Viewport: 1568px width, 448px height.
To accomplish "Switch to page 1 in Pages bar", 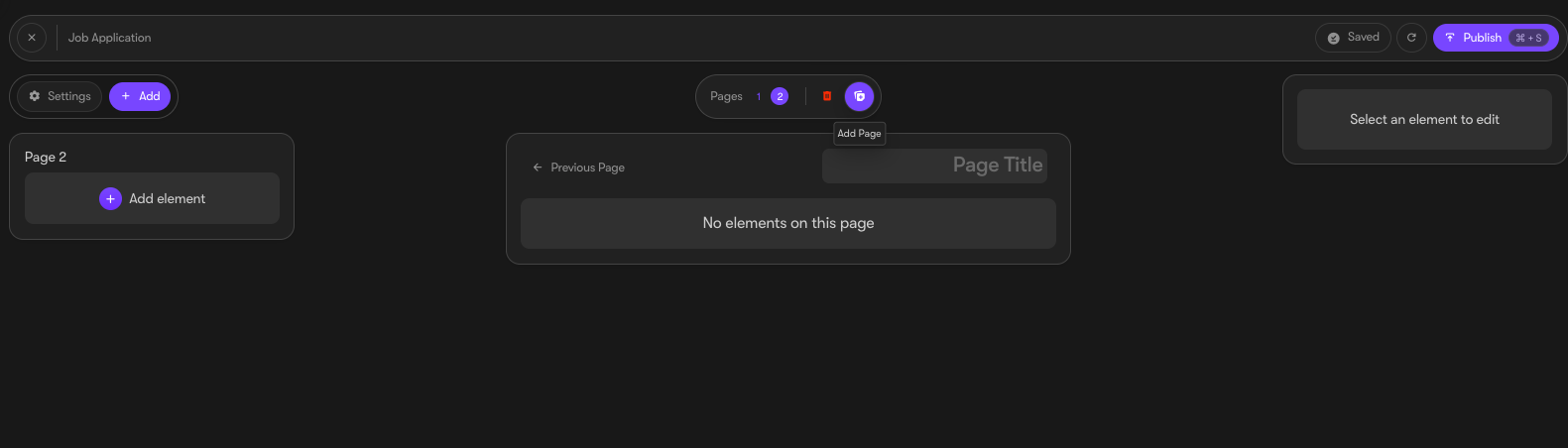I will [x=759, y=96].
